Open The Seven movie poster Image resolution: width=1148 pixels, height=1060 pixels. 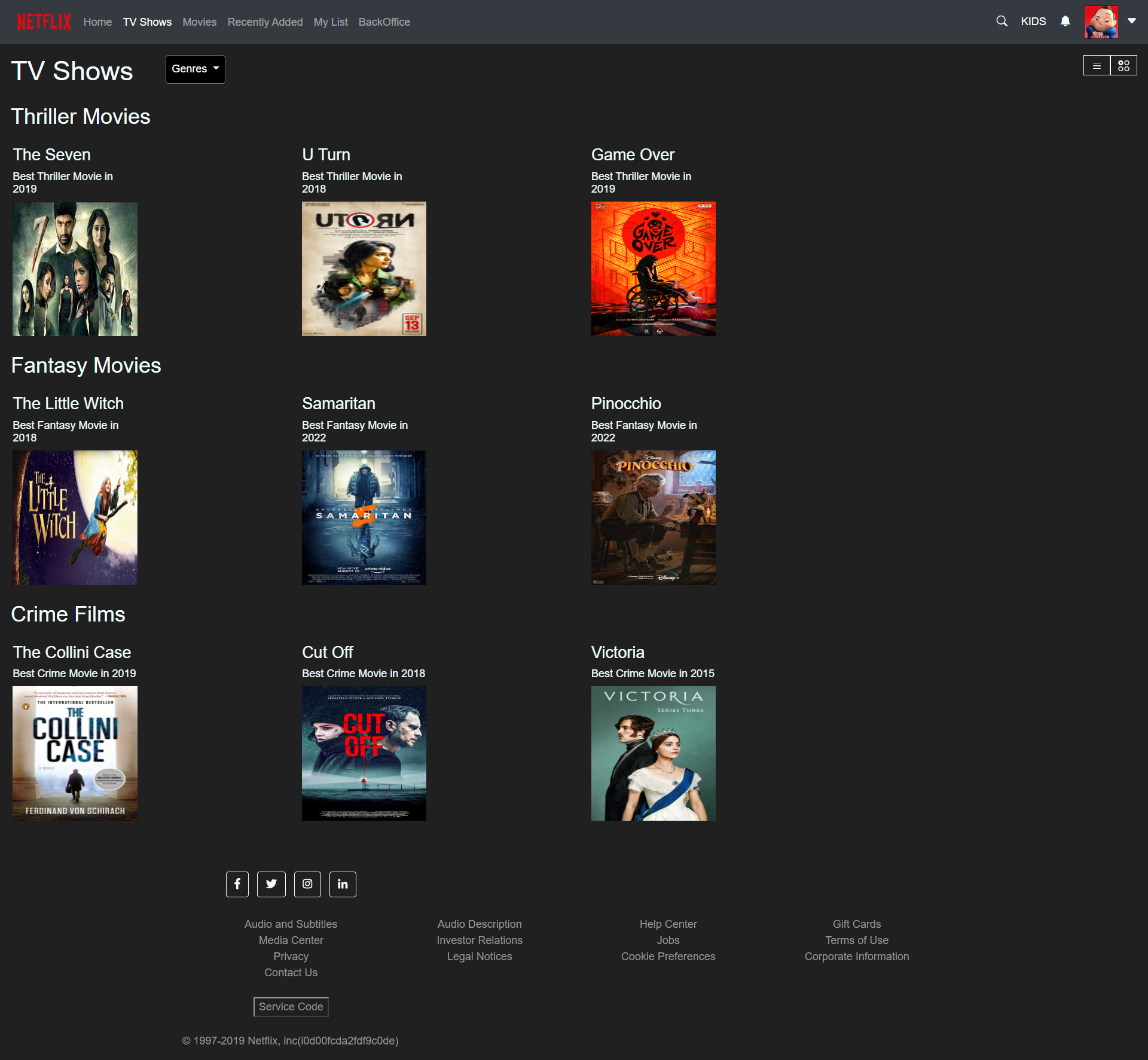pos(75,269)
